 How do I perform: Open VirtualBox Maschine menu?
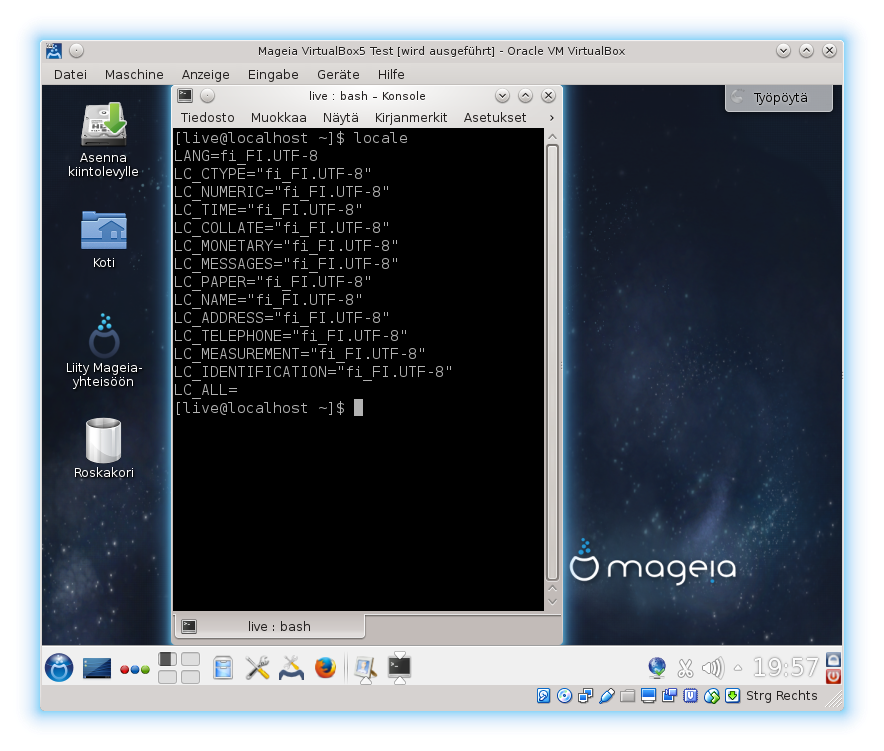[134, 74]
